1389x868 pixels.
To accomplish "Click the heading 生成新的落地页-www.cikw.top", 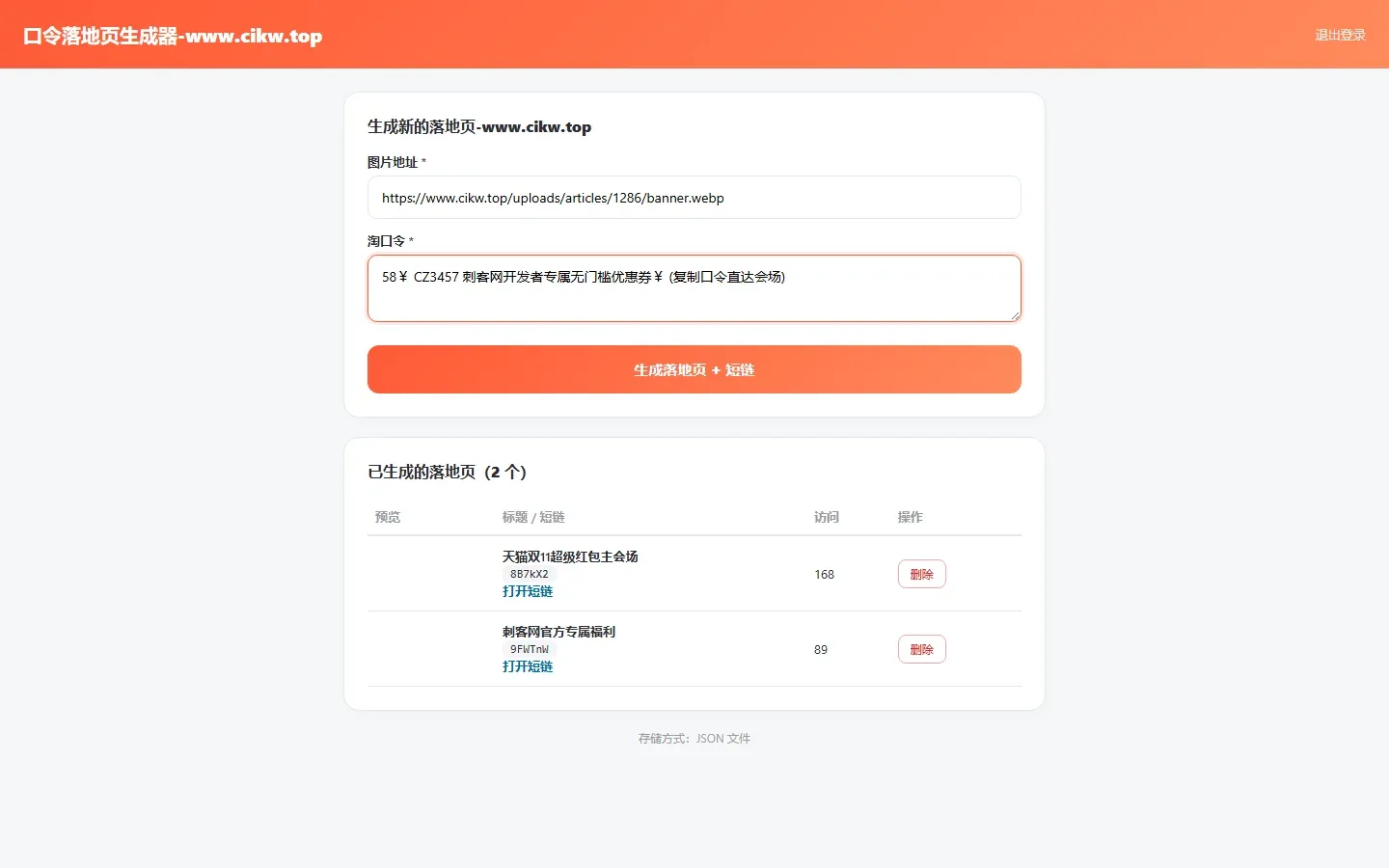I will [x=479, y=126].
